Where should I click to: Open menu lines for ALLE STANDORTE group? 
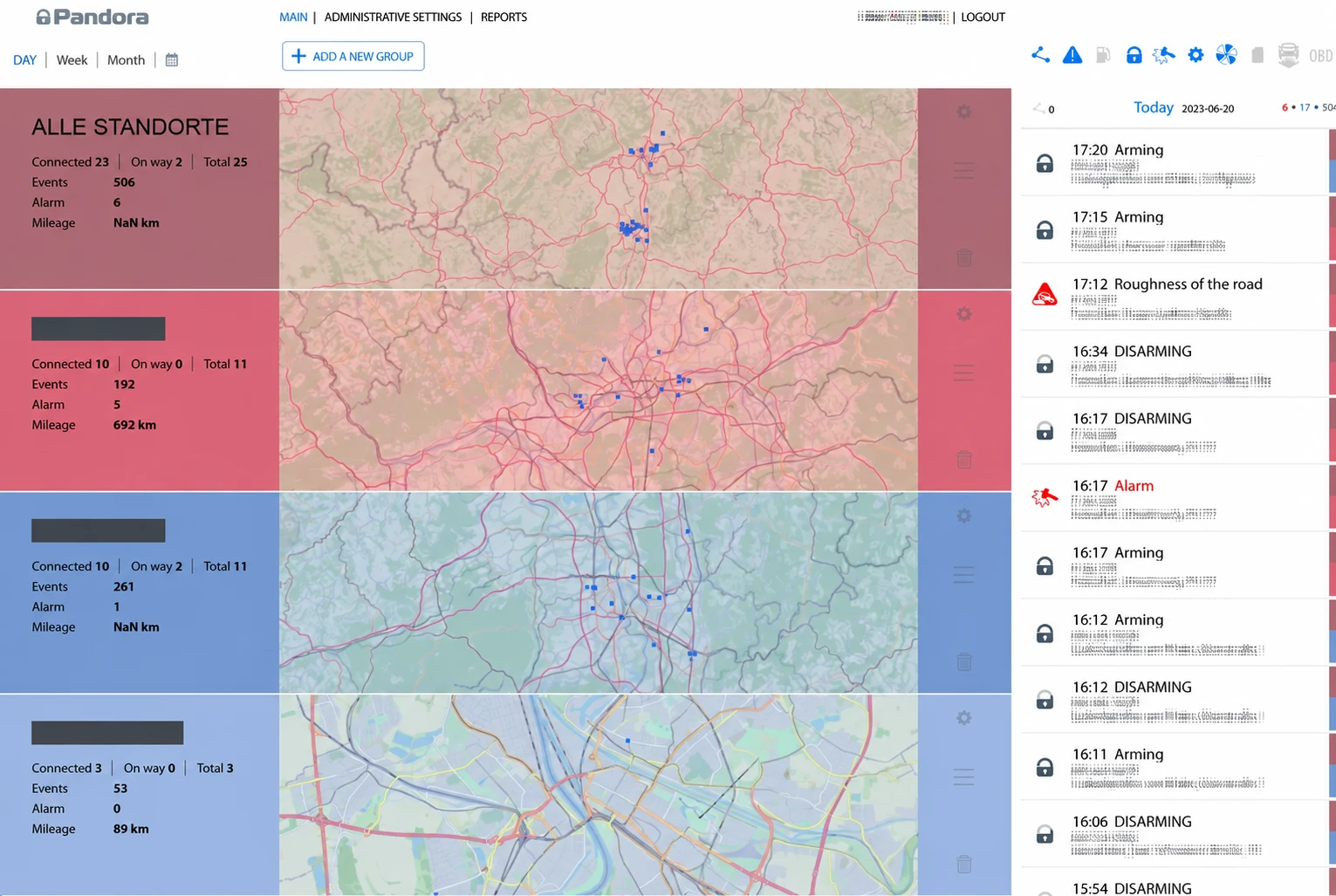coord(963,171)
